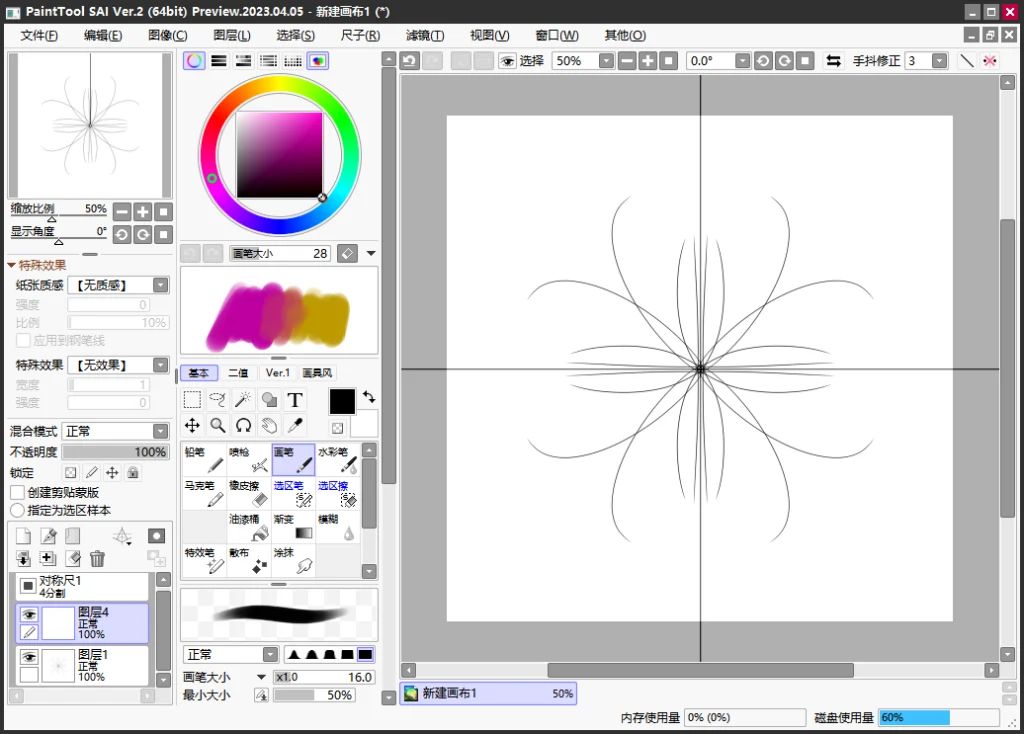
Task: Click the trash icon to delete layer
Action: 97,559
